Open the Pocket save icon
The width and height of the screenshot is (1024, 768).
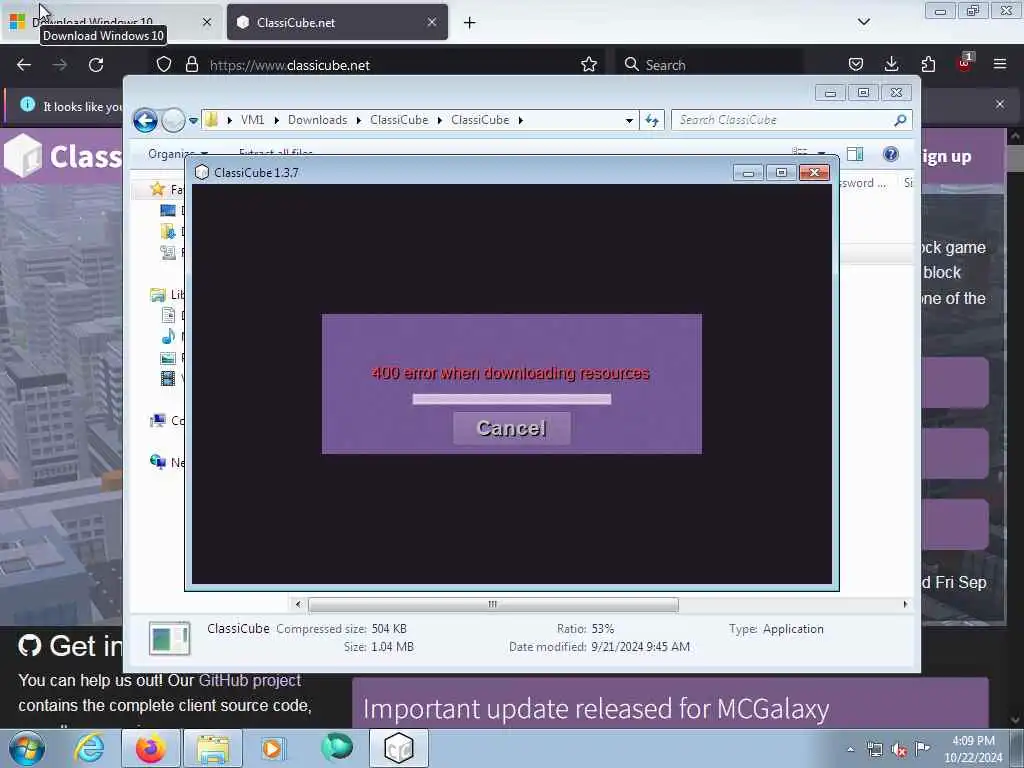[856, 65]
